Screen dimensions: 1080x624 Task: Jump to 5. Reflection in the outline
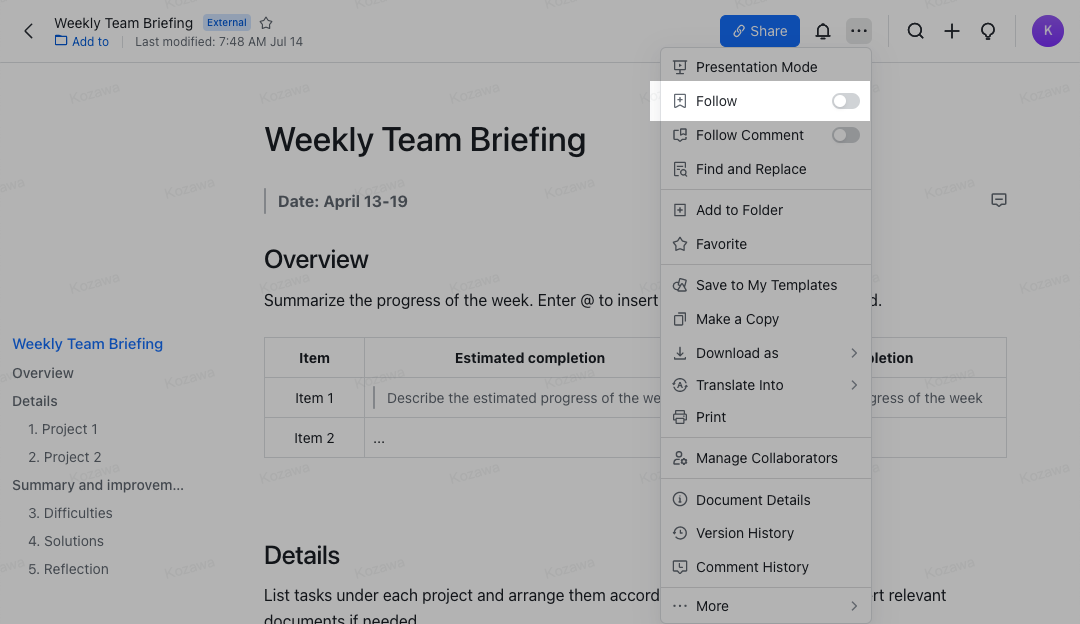pos(66,568)
